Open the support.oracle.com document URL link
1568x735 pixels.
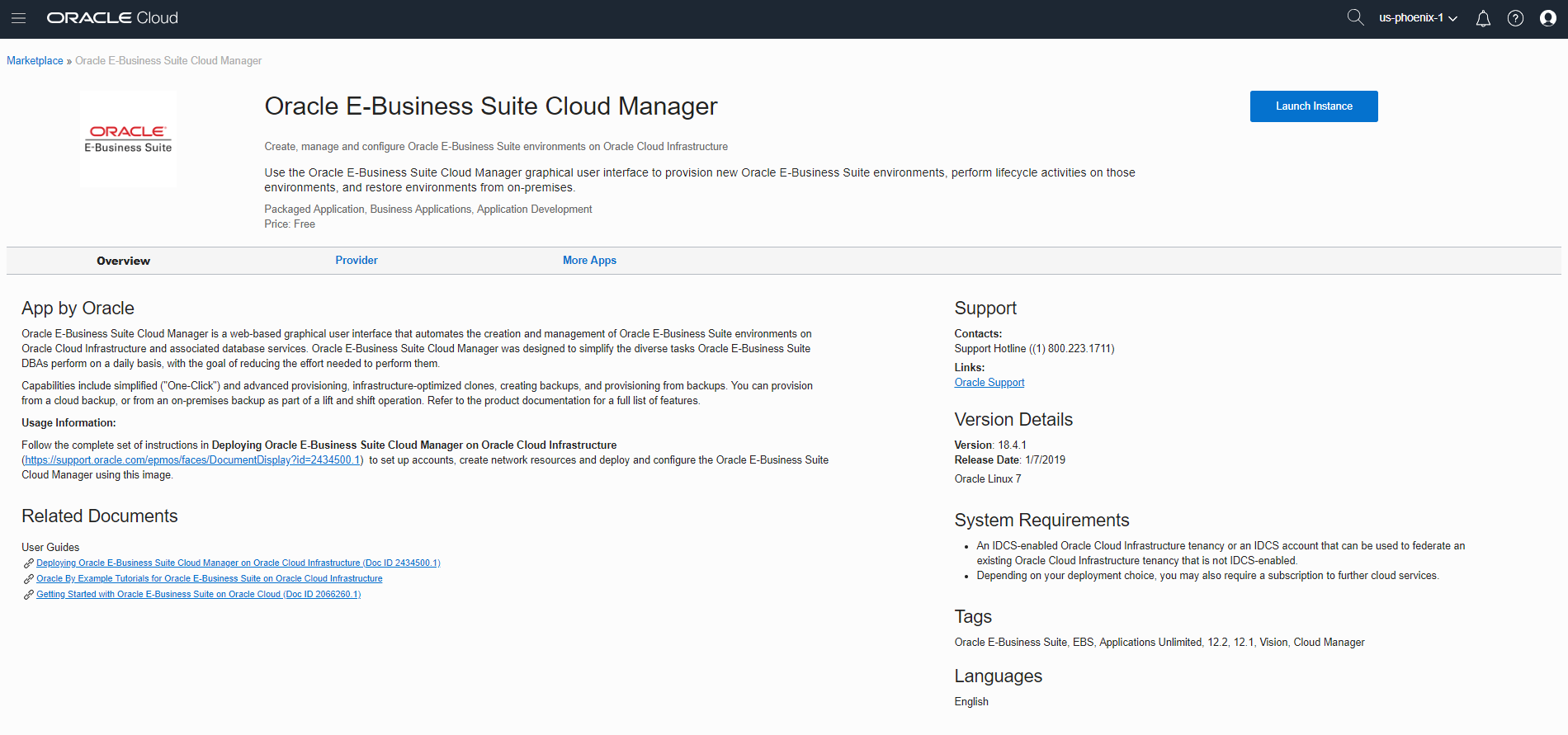[191, 460]
